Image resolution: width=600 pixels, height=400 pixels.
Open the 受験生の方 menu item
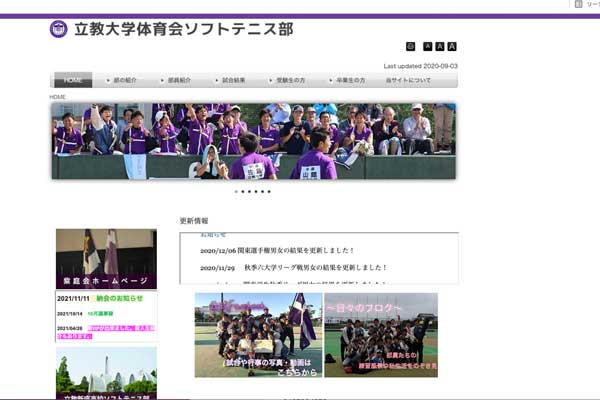pos(291,80)
